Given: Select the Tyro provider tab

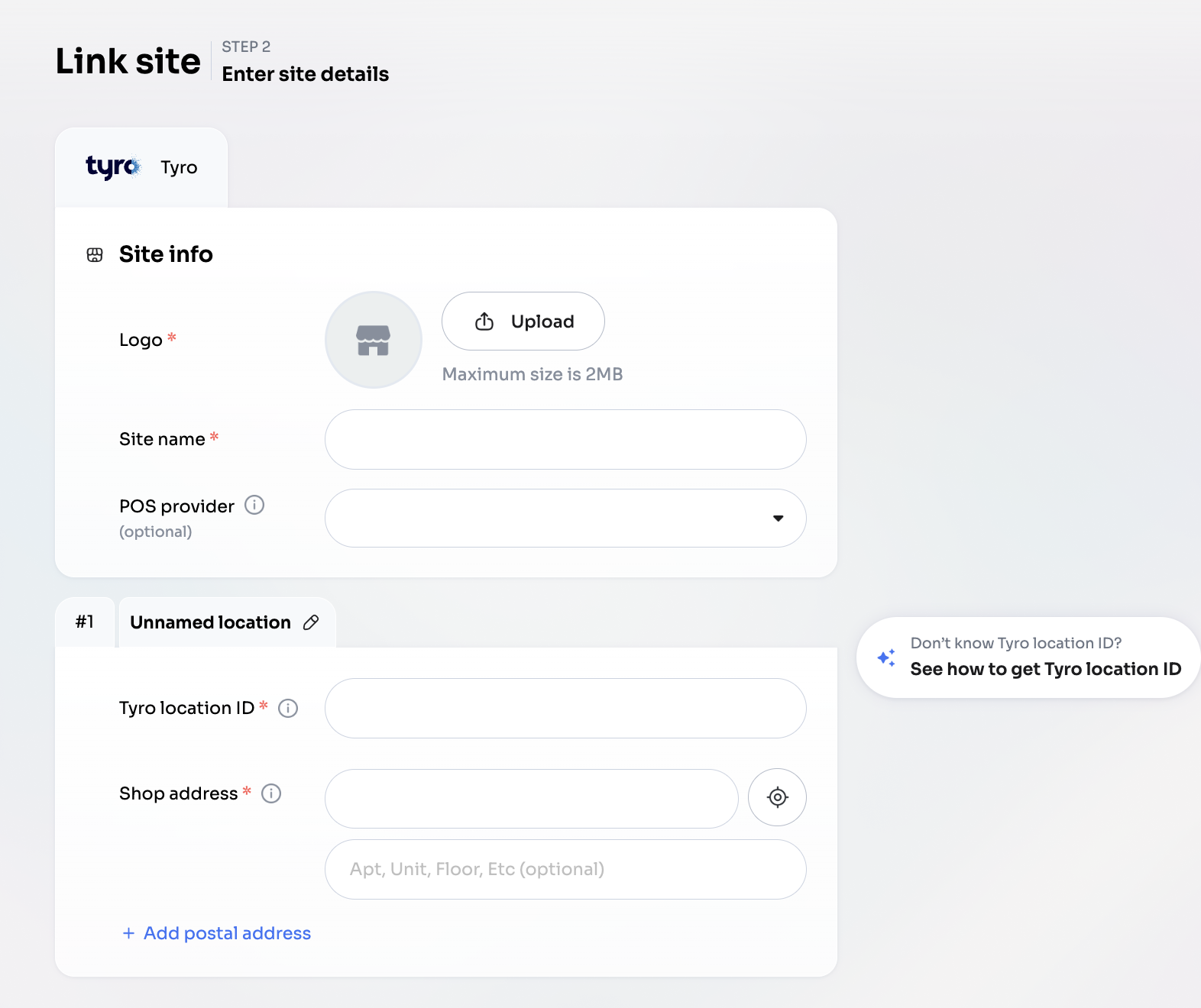Looking at the screenshot, I should coord(141,167).
